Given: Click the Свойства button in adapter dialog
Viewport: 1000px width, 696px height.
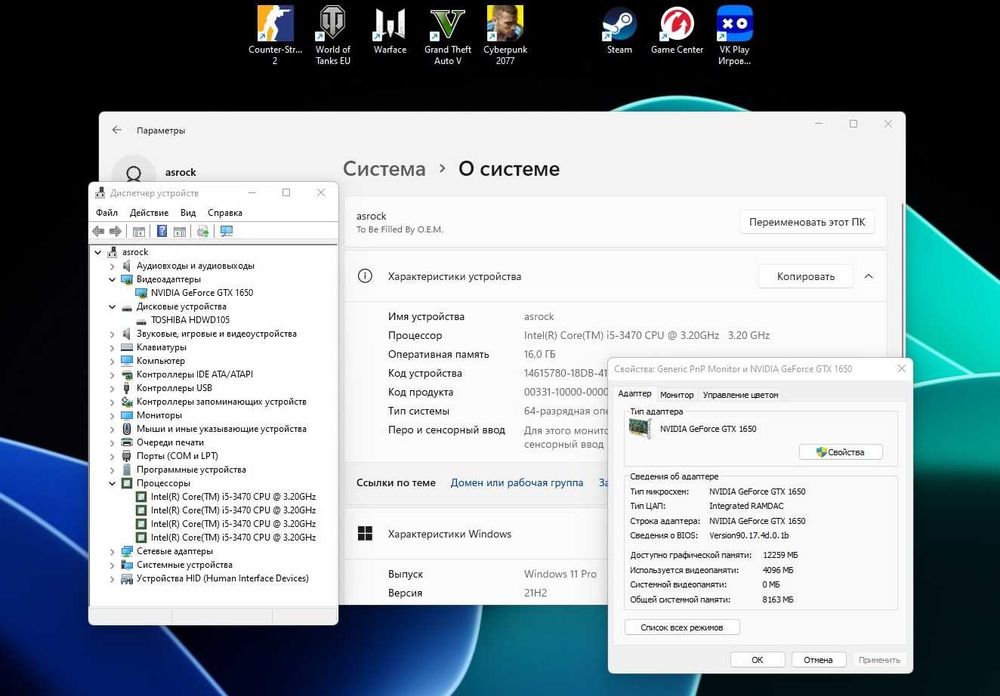Looking at the screenshot, I should coord(841,452).
